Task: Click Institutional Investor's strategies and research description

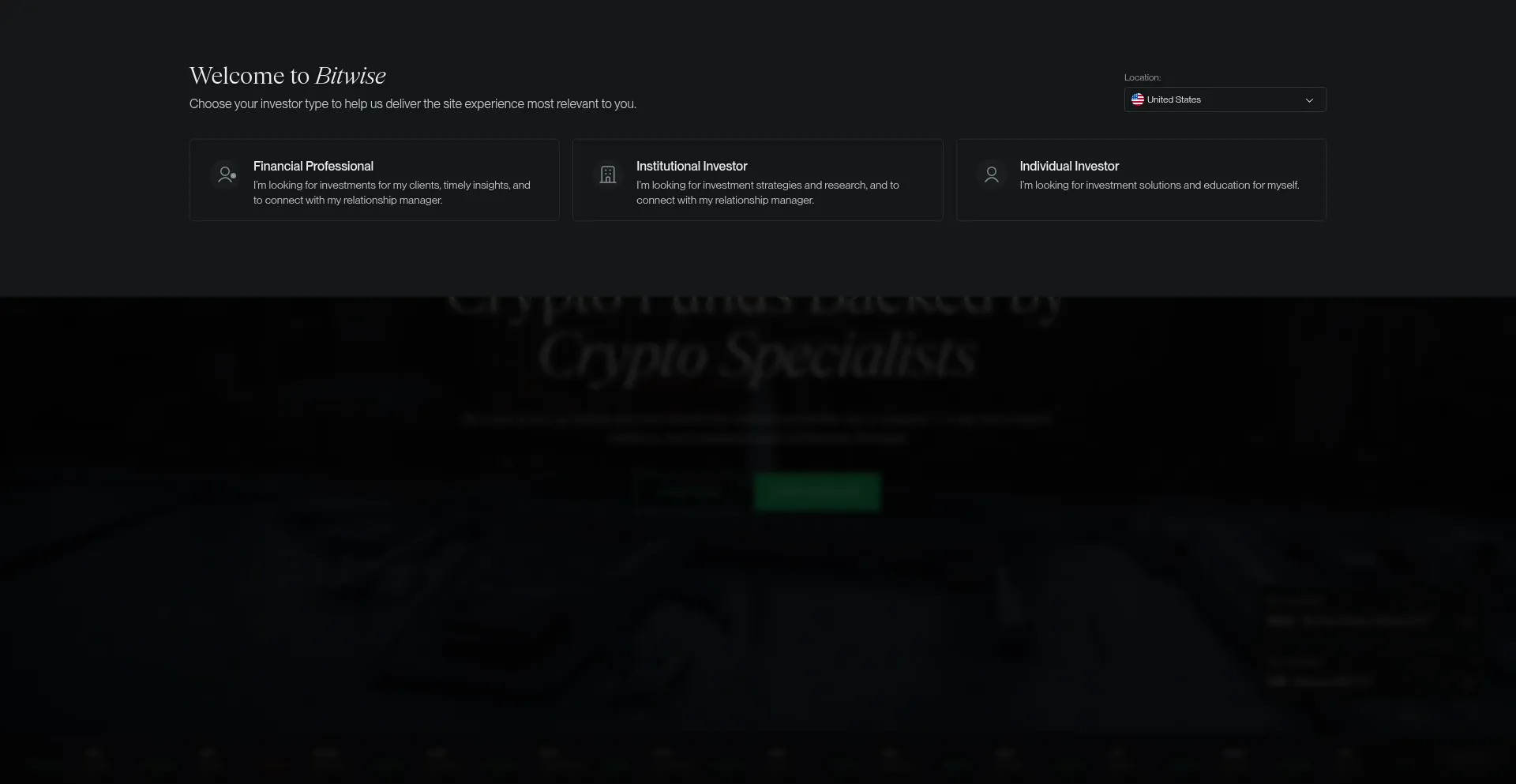Action: tap(767, 193)
